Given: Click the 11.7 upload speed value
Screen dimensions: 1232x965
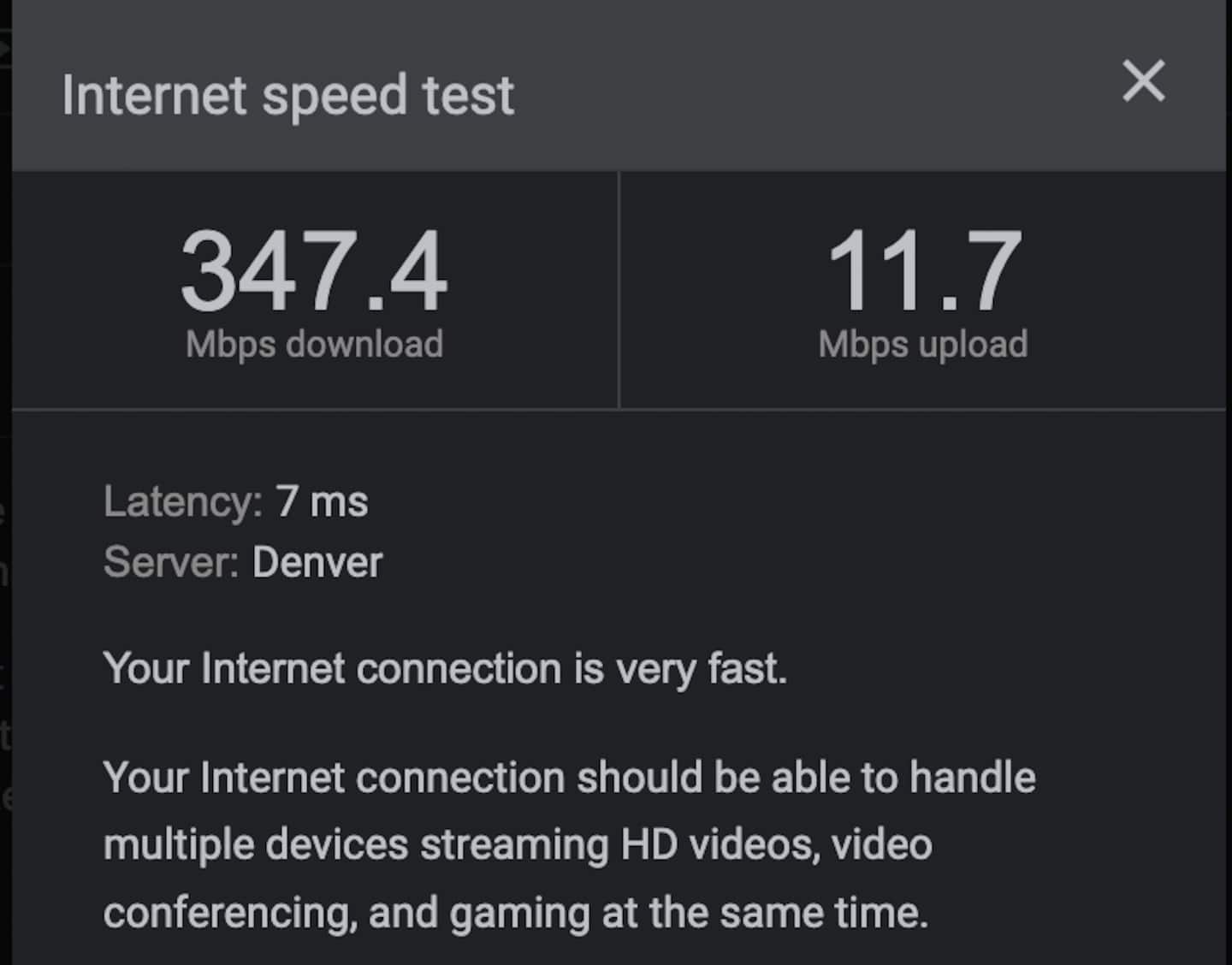Looking at the screenshot, I should pyautogui.click(x=923, y=272).
